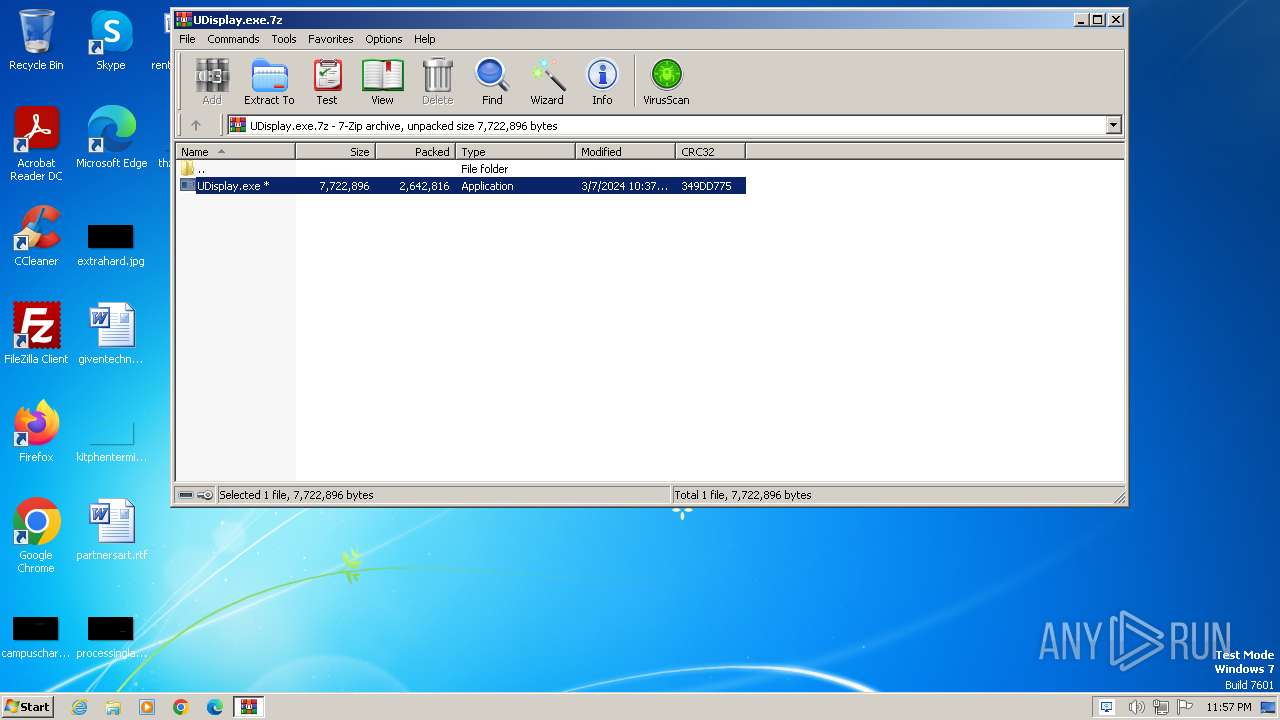Open the File menu
The image size is (1280, 720).
187,39
